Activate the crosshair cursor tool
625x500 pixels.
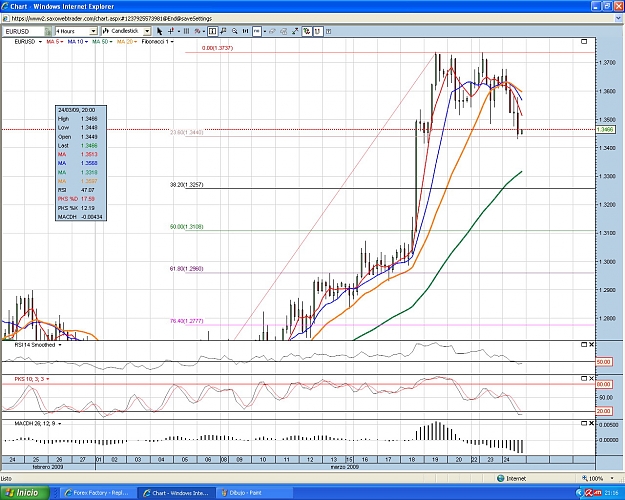(x=171, y=31)
